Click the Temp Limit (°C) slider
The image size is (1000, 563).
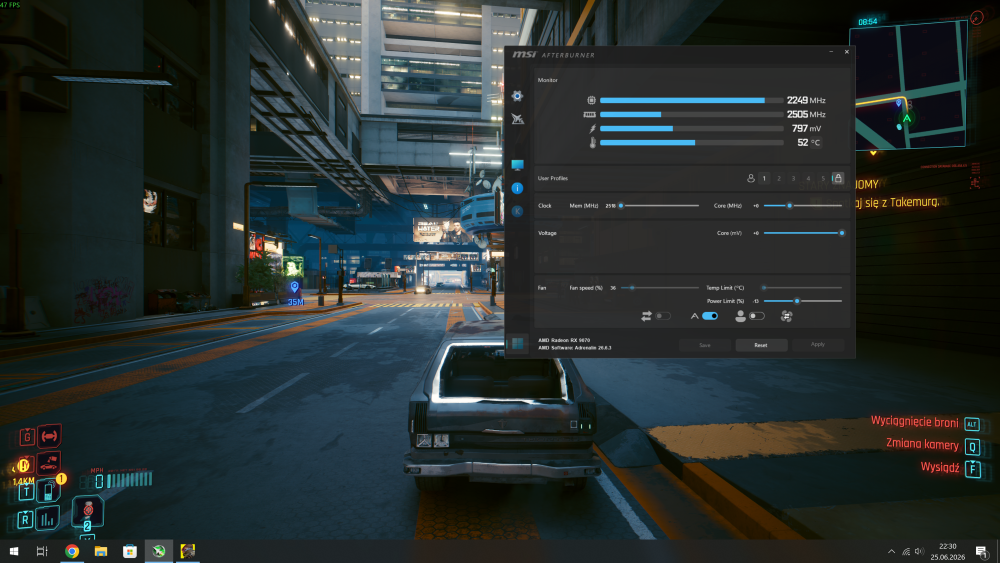(803, 288)
